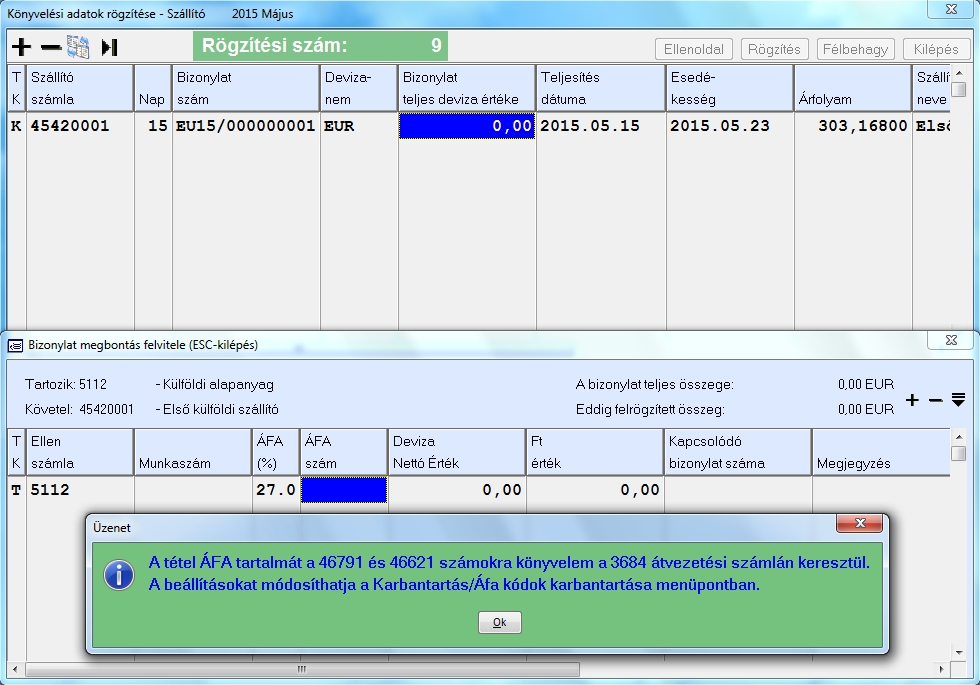Click the EU15/000000001 bizonylat szám cell

[245, 126]
